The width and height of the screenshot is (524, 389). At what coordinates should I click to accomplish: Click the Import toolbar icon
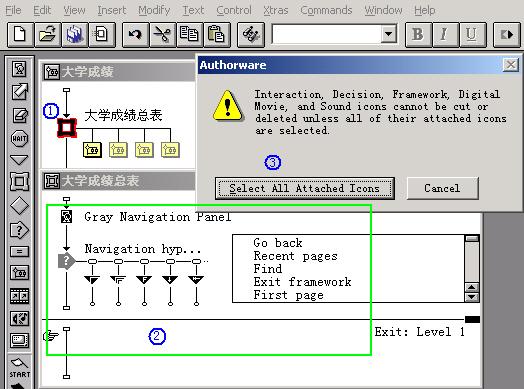[x=102, y=34]
